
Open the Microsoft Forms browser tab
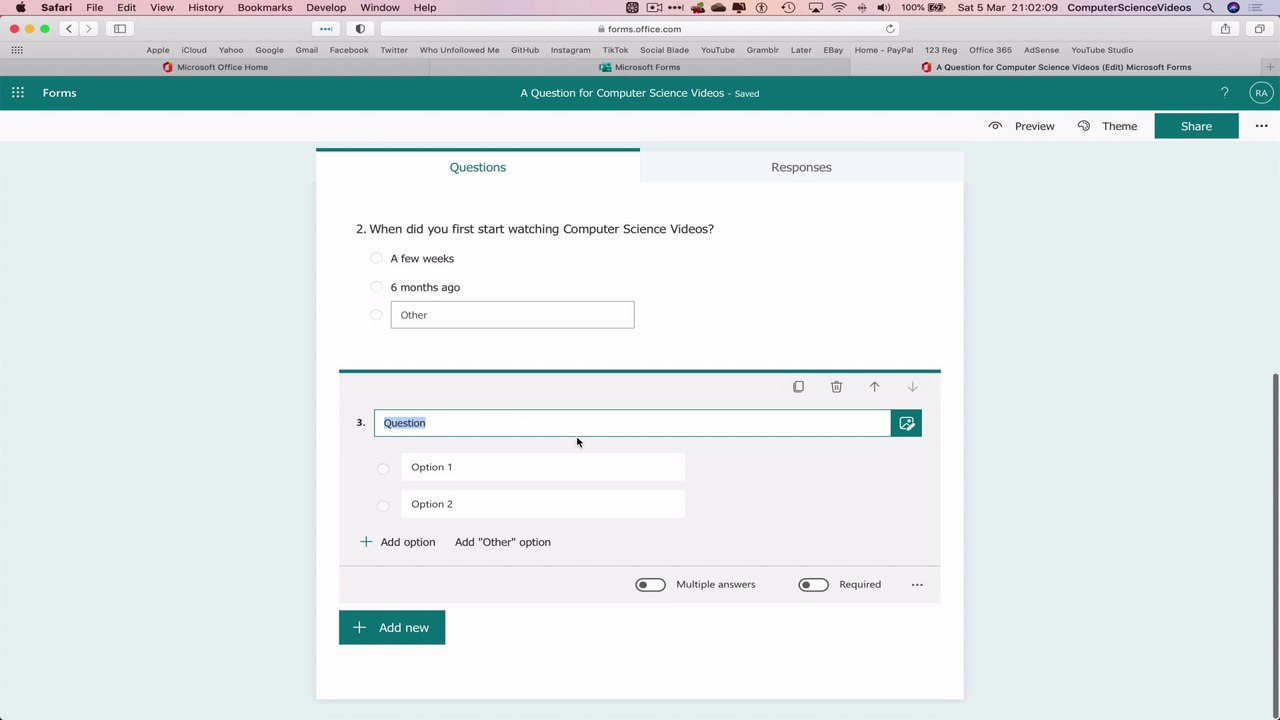[x=640, y=67]
